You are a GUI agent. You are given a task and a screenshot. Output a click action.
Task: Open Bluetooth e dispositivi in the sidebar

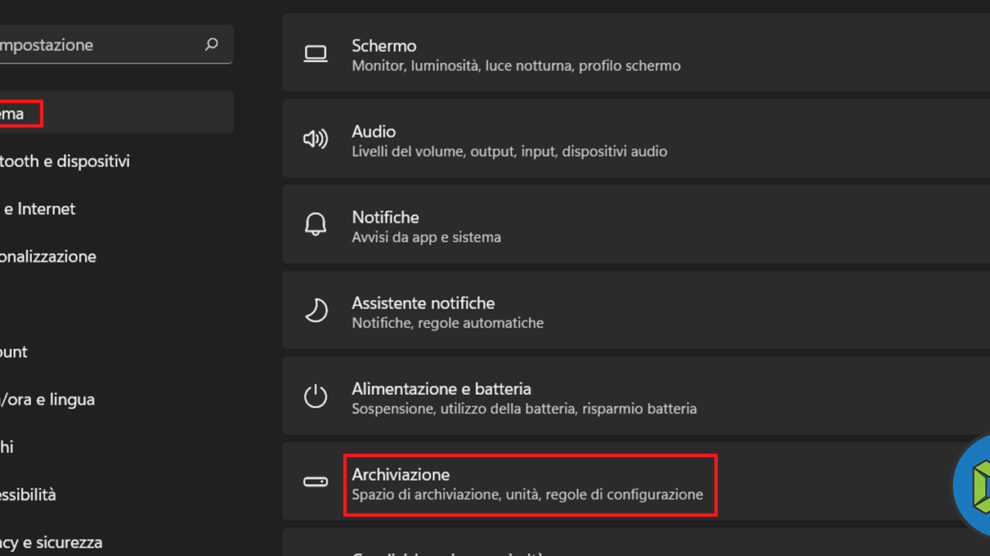65,161
